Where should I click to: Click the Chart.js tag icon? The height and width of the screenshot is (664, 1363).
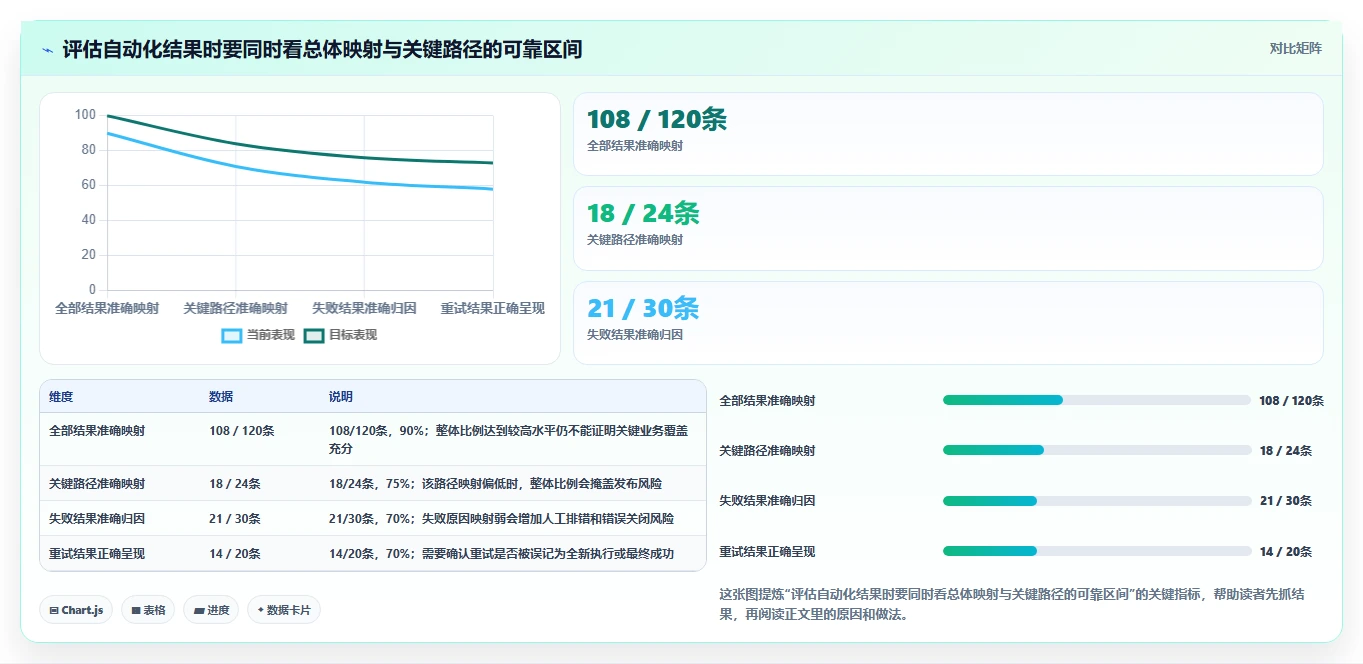click(x=54, y=610)
